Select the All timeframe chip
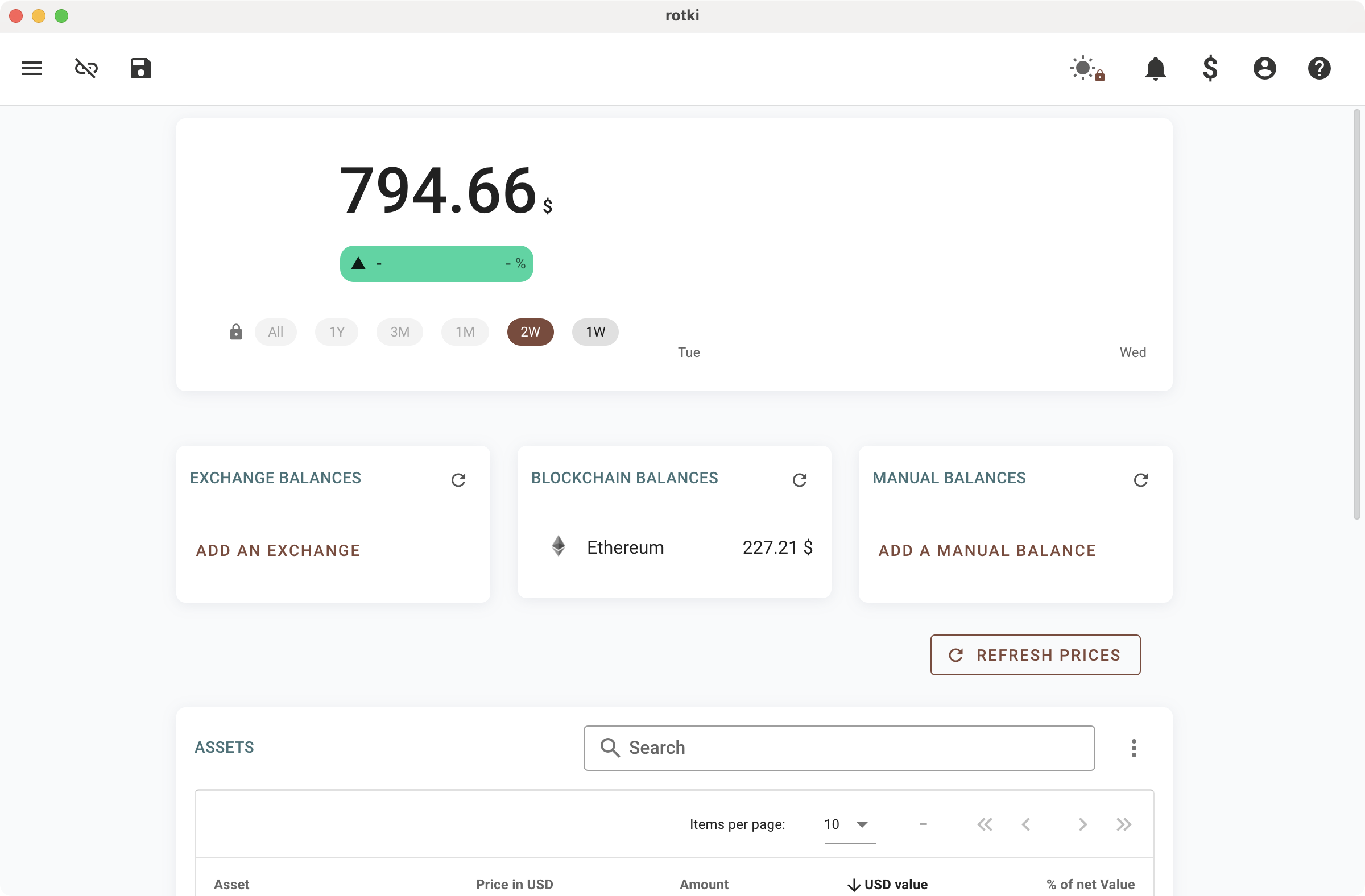Image resolution: width=1365 pixels, height=896 pixels. pos(276,332)
